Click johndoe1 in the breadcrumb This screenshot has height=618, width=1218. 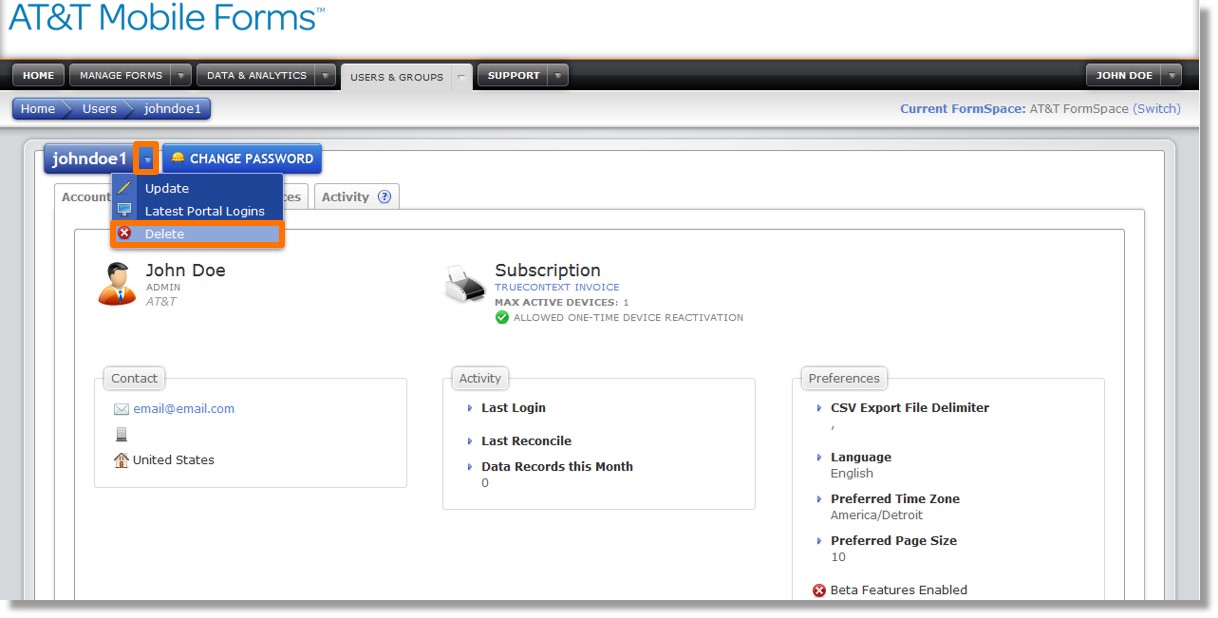(172, 109)
